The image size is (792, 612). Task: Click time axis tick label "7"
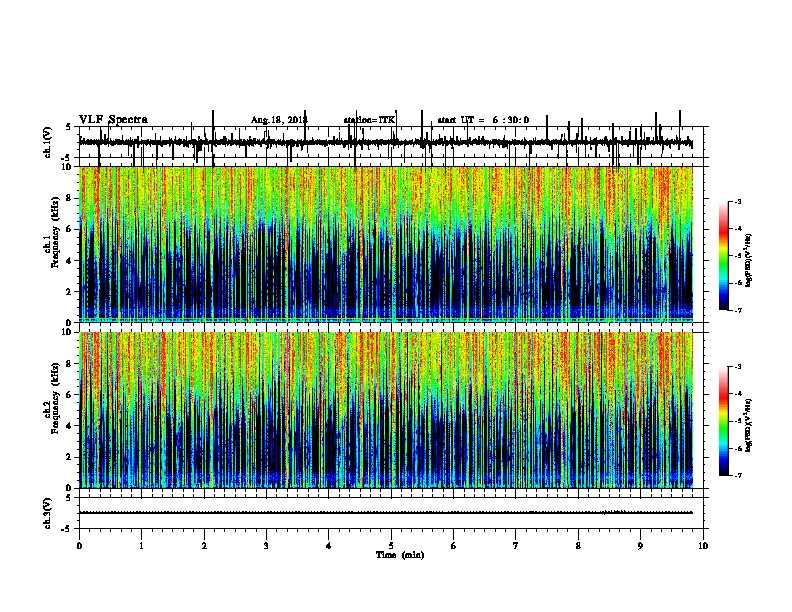click(516, 546)
